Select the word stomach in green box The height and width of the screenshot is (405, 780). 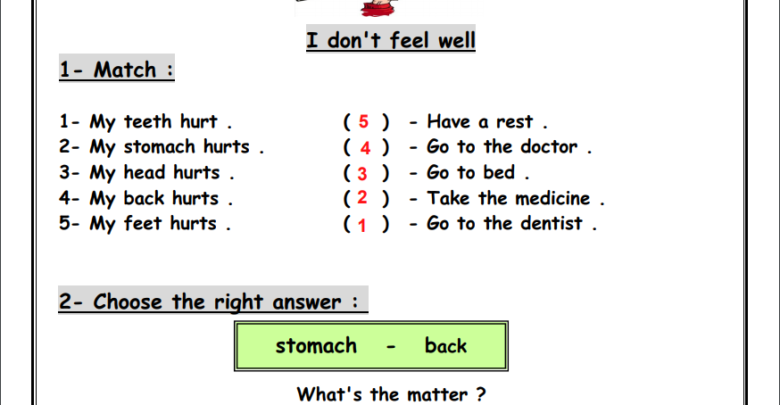click(x=316, y=346)
